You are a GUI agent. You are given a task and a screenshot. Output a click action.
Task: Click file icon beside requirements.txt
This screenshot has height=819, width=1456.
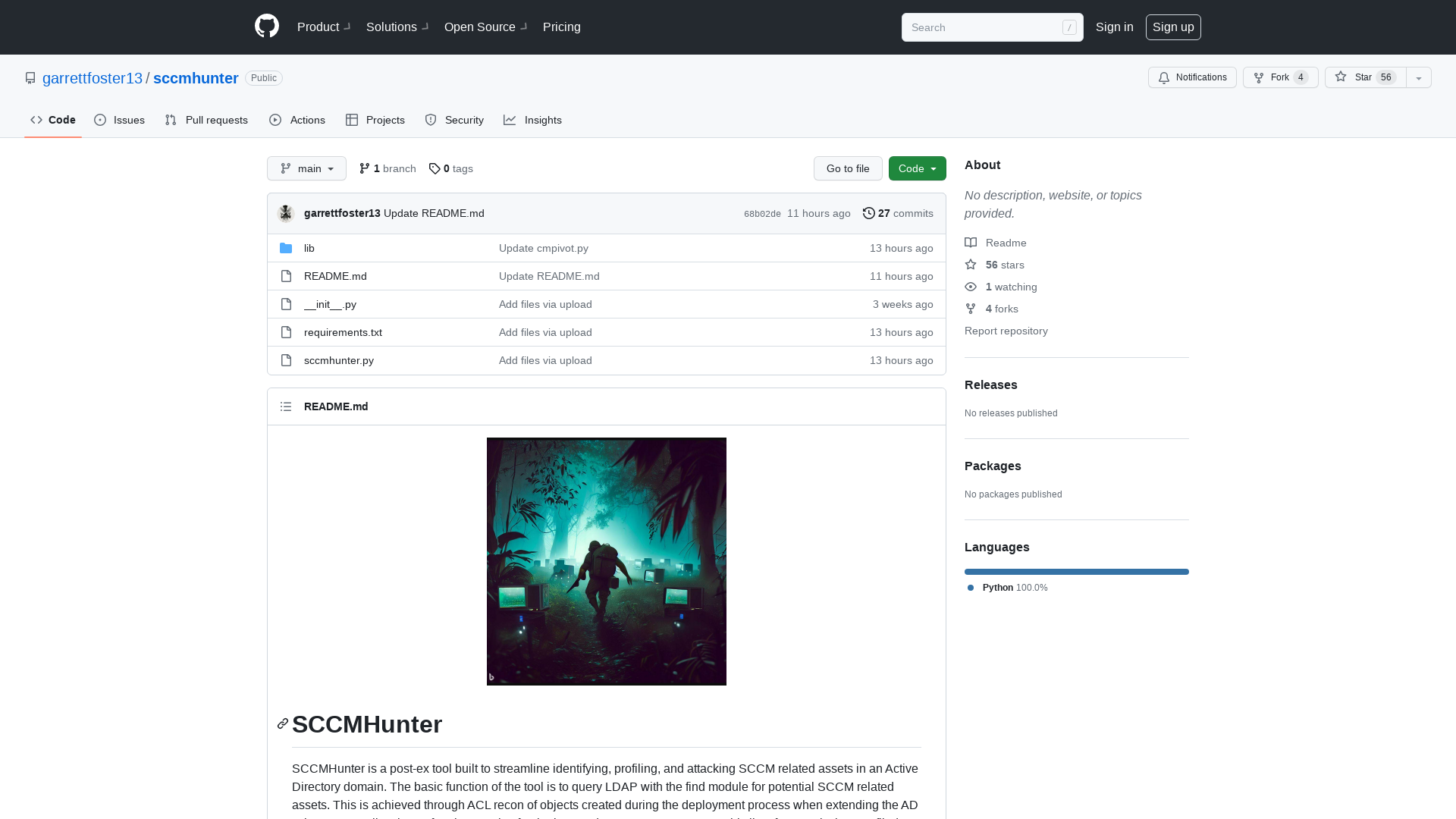[x=286, y=332]
